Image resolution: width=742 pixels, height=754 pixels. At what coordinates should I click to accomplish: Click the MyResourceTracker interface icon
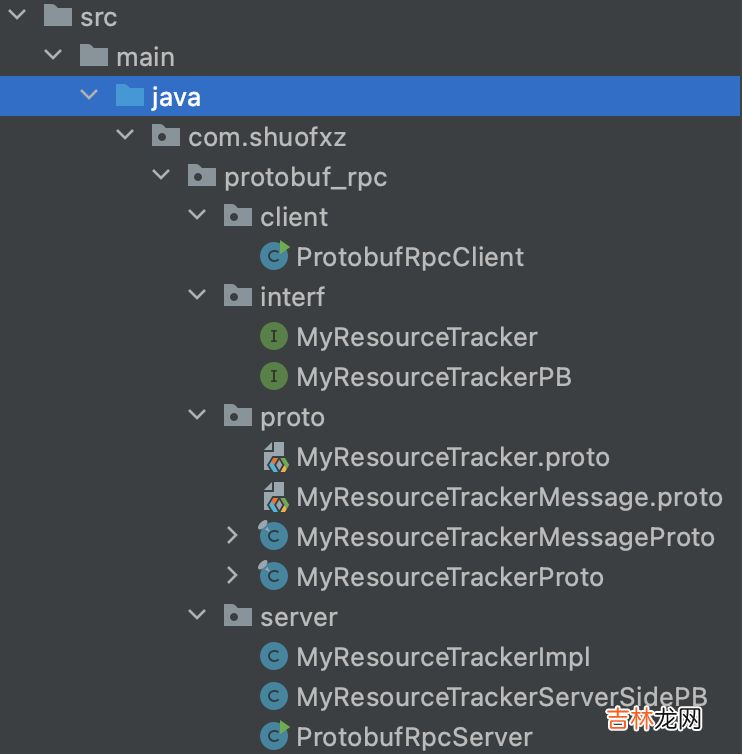274,337
